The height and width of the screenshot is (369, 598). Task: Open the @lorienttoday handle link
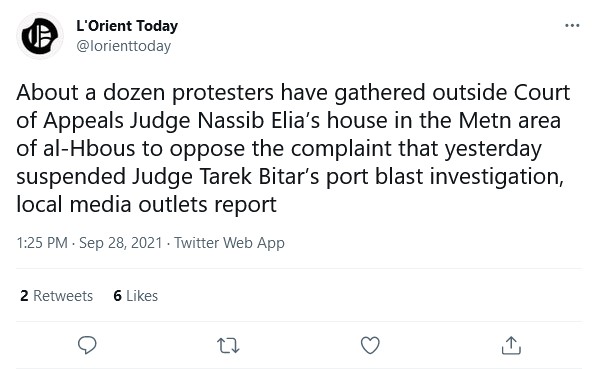(x=124, y=47)
